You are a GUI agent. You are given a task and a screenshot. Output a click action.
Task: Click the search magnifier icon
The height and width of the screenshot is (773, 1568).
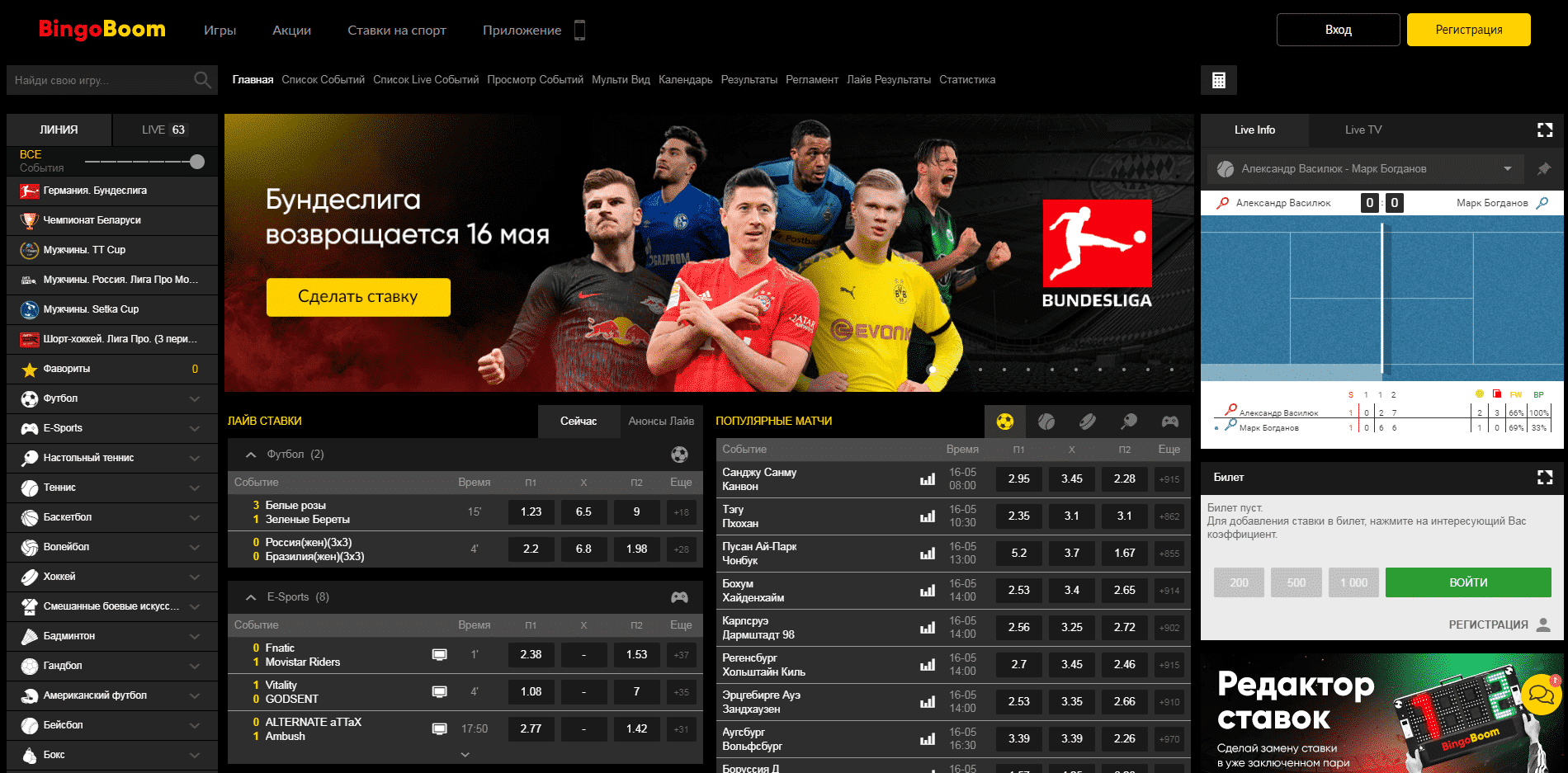(202, 80)
